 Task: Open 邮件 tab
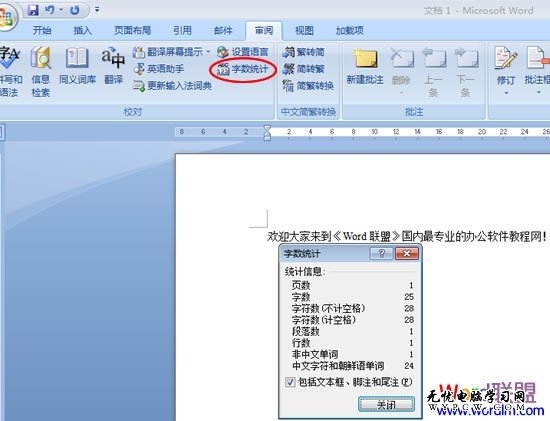coord(223,31)
